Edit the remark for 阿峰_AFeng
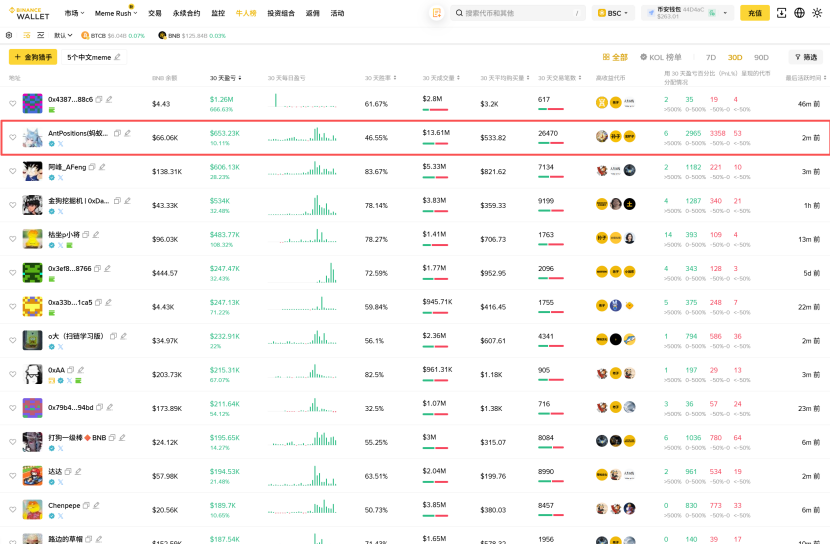 102,167
